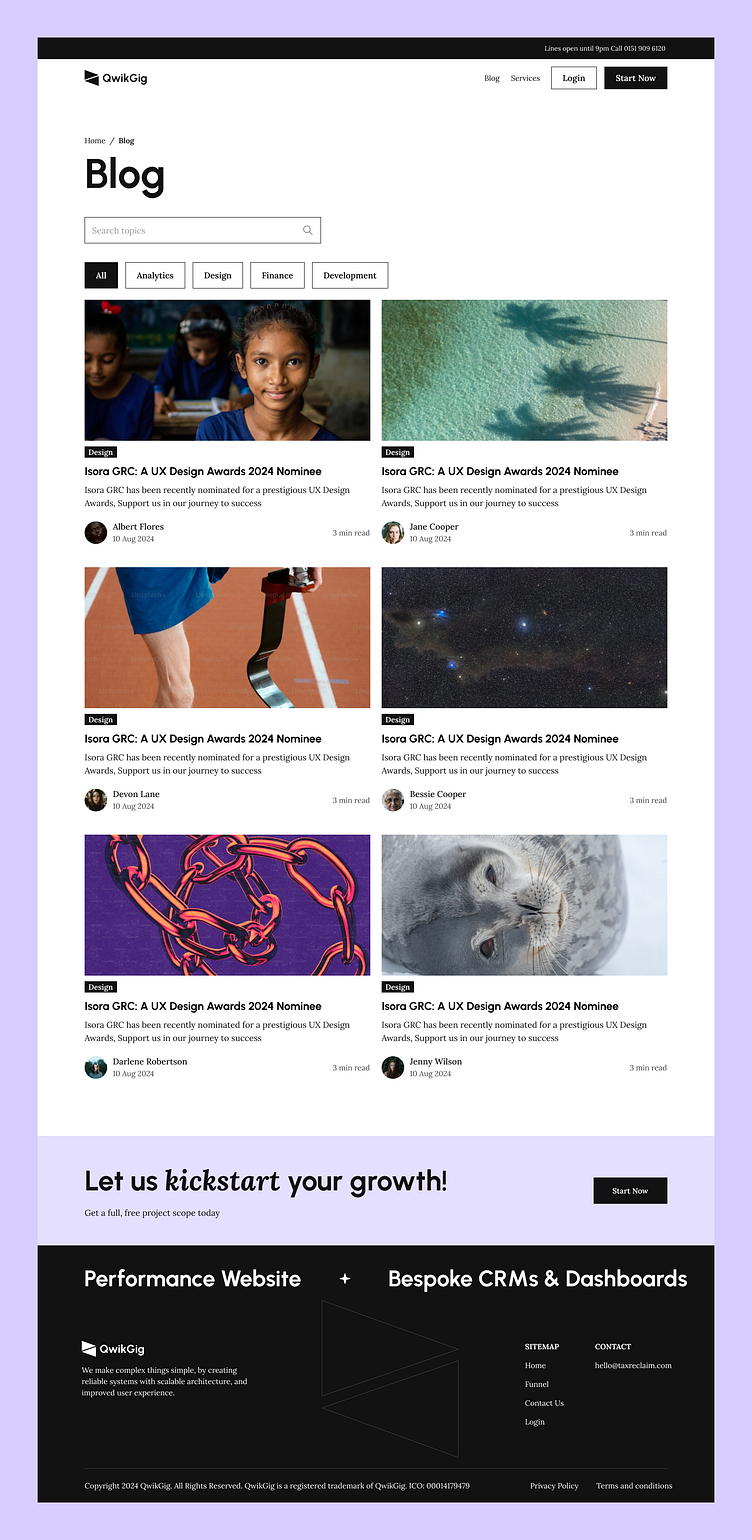Click the QwikGig logo in header
This screenshot has height=1540, width=752.
(116, 78)
